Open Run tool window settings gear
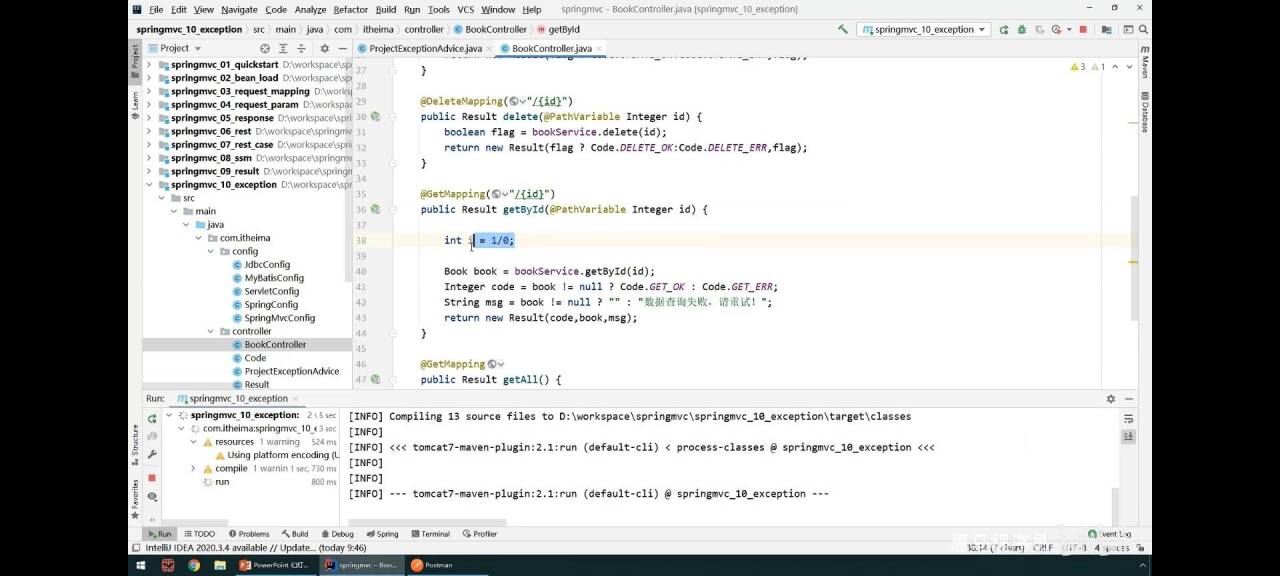 tap(1110, 398)
